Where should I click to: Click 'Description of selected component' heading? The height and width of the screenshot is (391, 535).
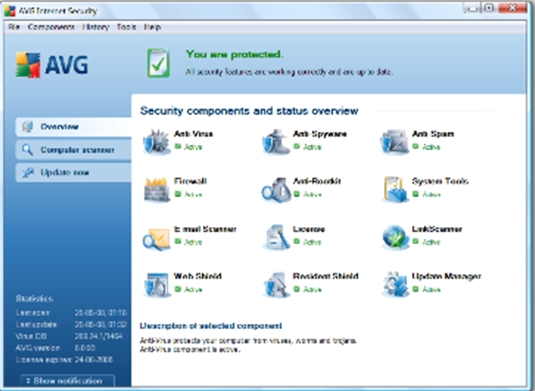pyautogui.click(x=211, y=326)
